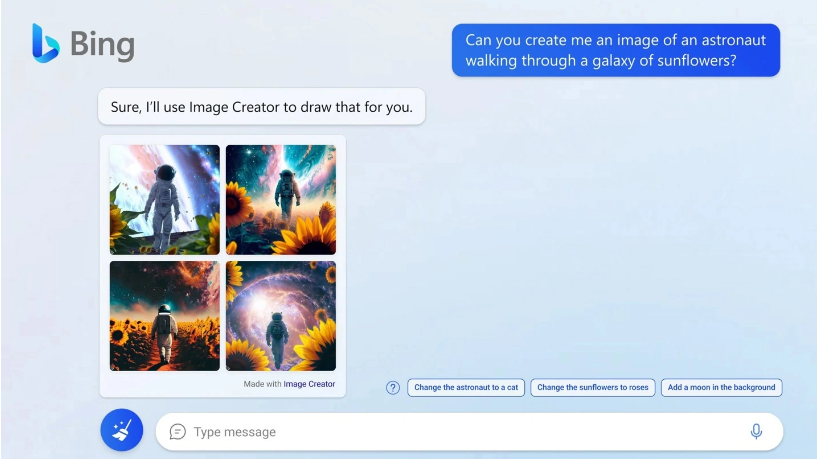Select "Add a moon in the background" suggestion
The image size is (817, 459).
(x=722, y=387)
